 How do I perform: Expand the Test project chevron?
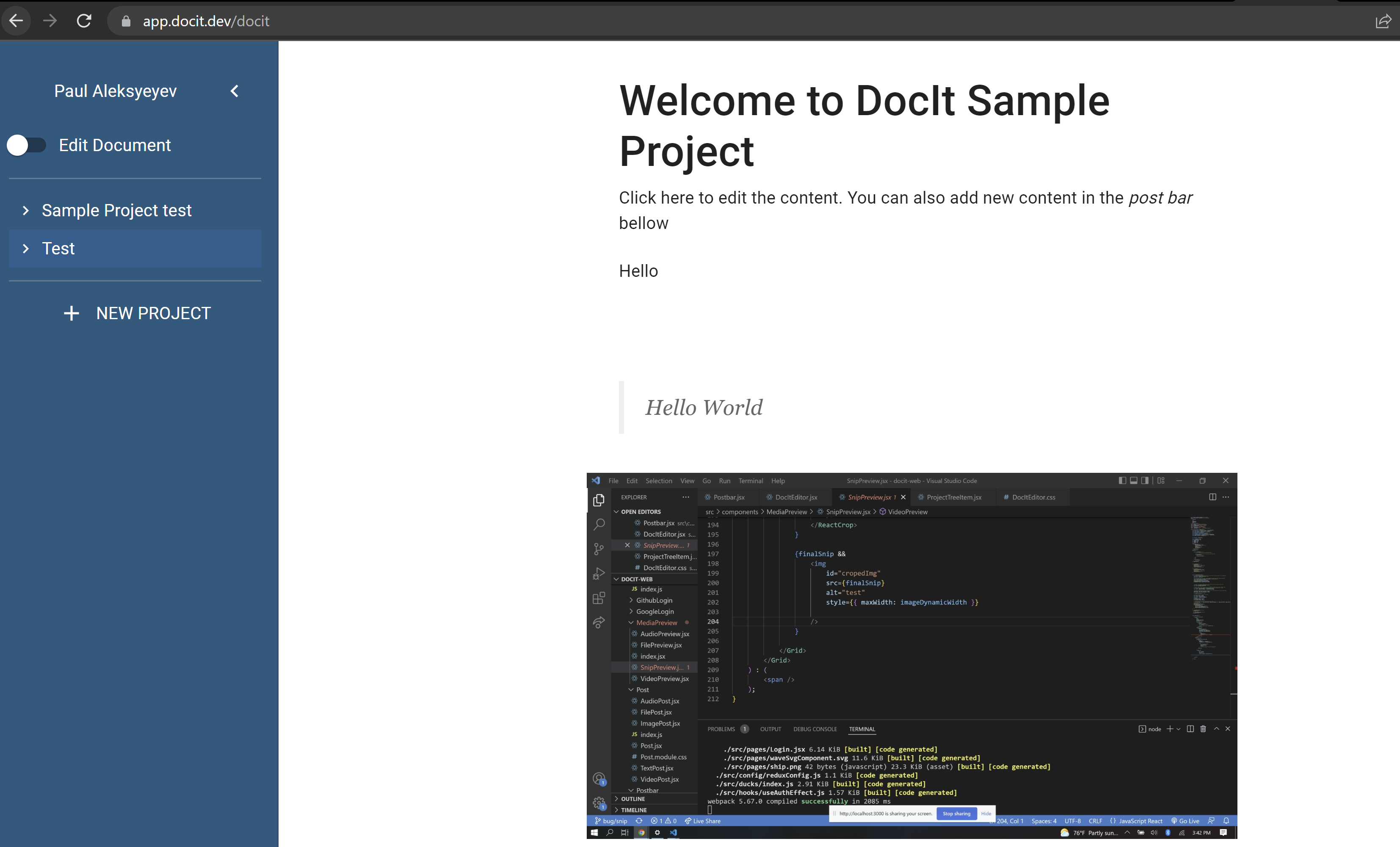pyautogui.click(x=25, y=248)
